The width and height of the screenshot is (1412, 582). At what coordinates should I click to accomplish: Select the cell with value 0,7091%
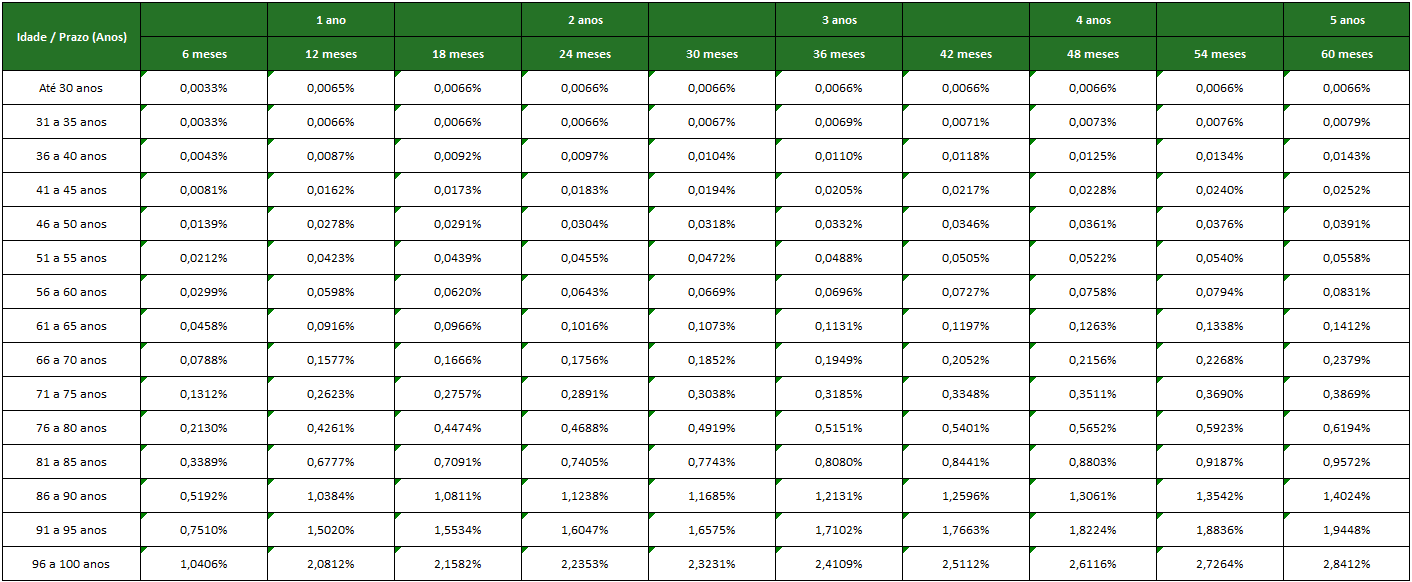coord(458,462)
